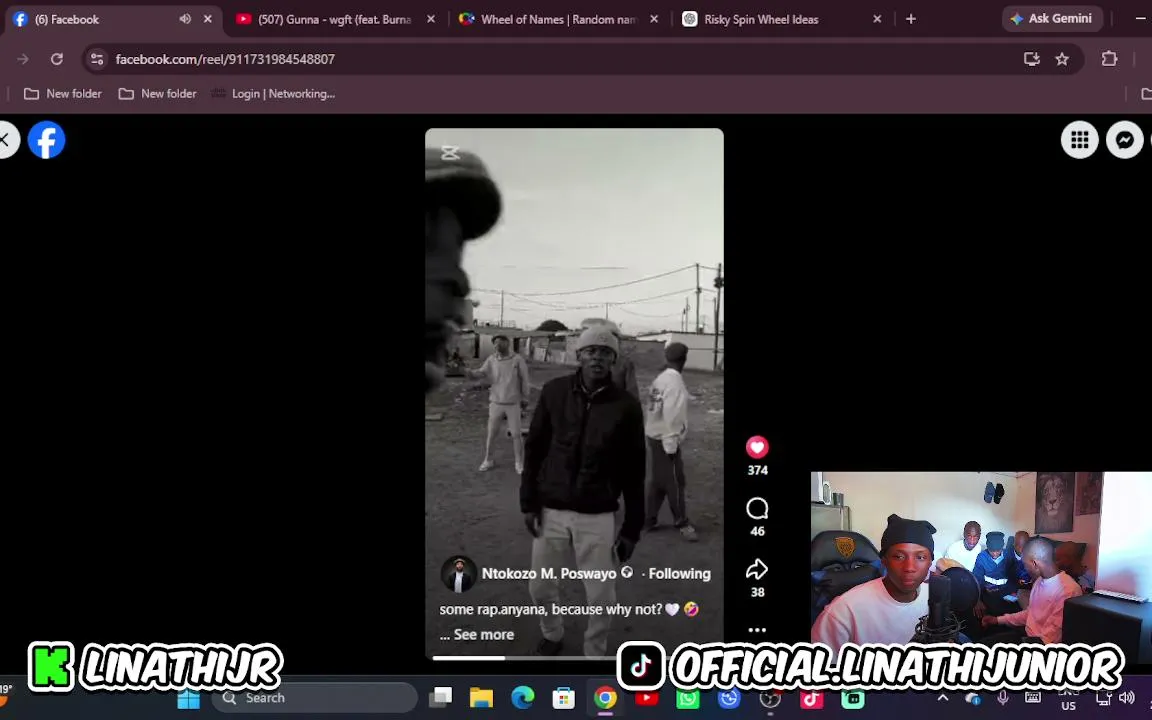The width and height of the screenshot is (1152, 720).
Task: Open the volume speaker tray icon
Action: coord(1126,697)
